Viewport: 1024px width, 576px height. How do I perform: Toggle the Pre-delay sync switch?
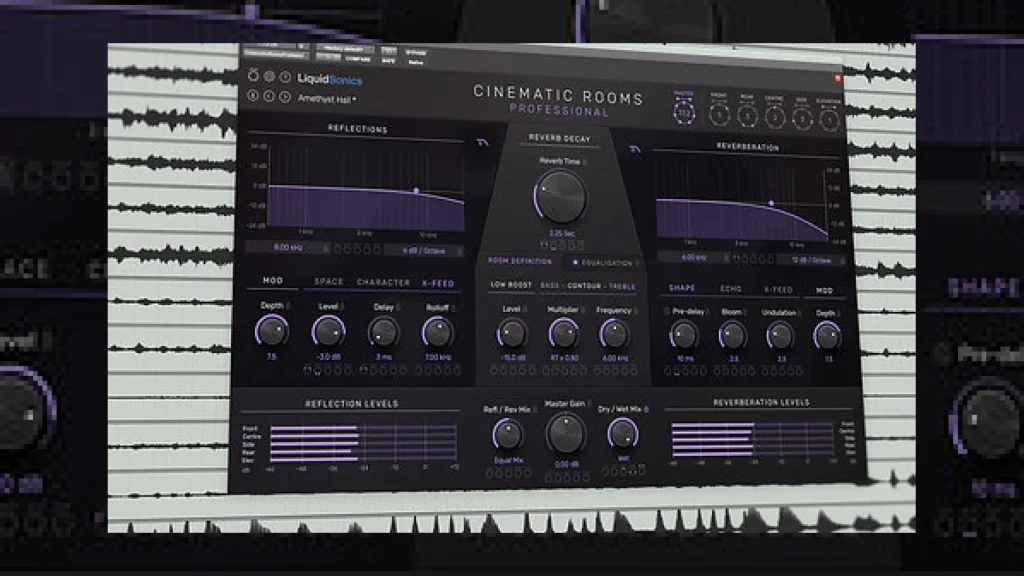[x=667, y=312]
